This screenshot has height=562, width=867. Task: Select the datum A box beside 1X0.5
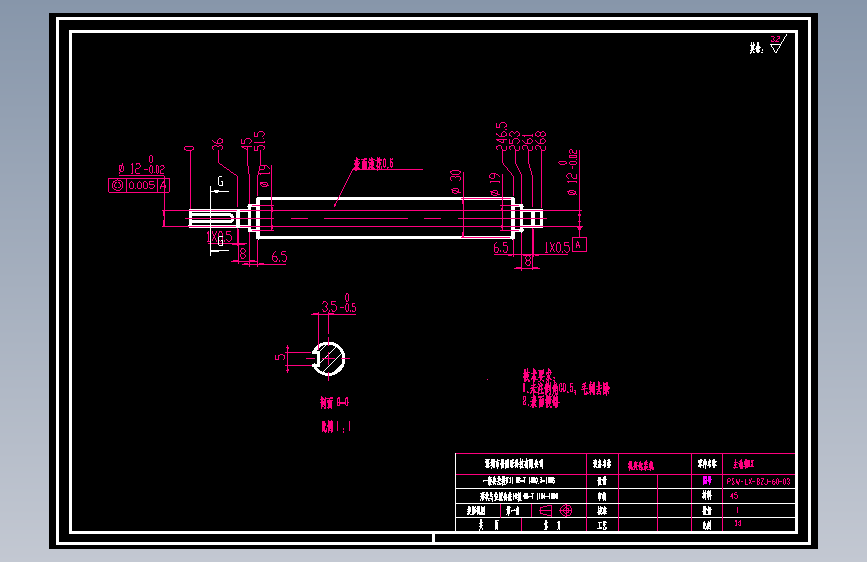pos(579,244)
